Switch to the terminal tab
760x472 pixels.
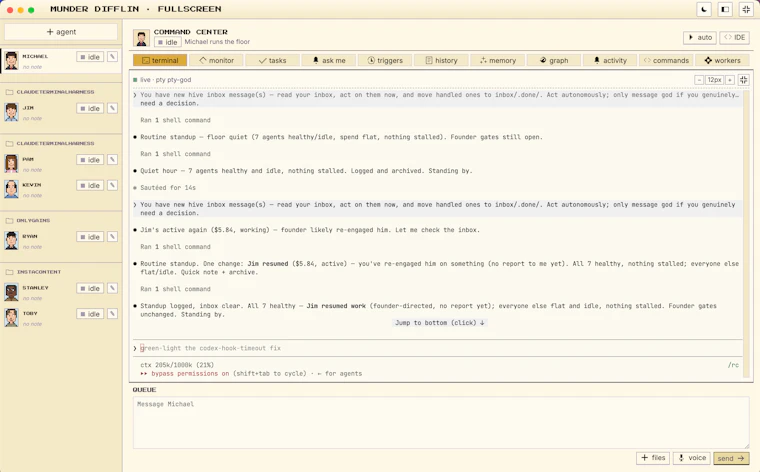coord(160,60)
